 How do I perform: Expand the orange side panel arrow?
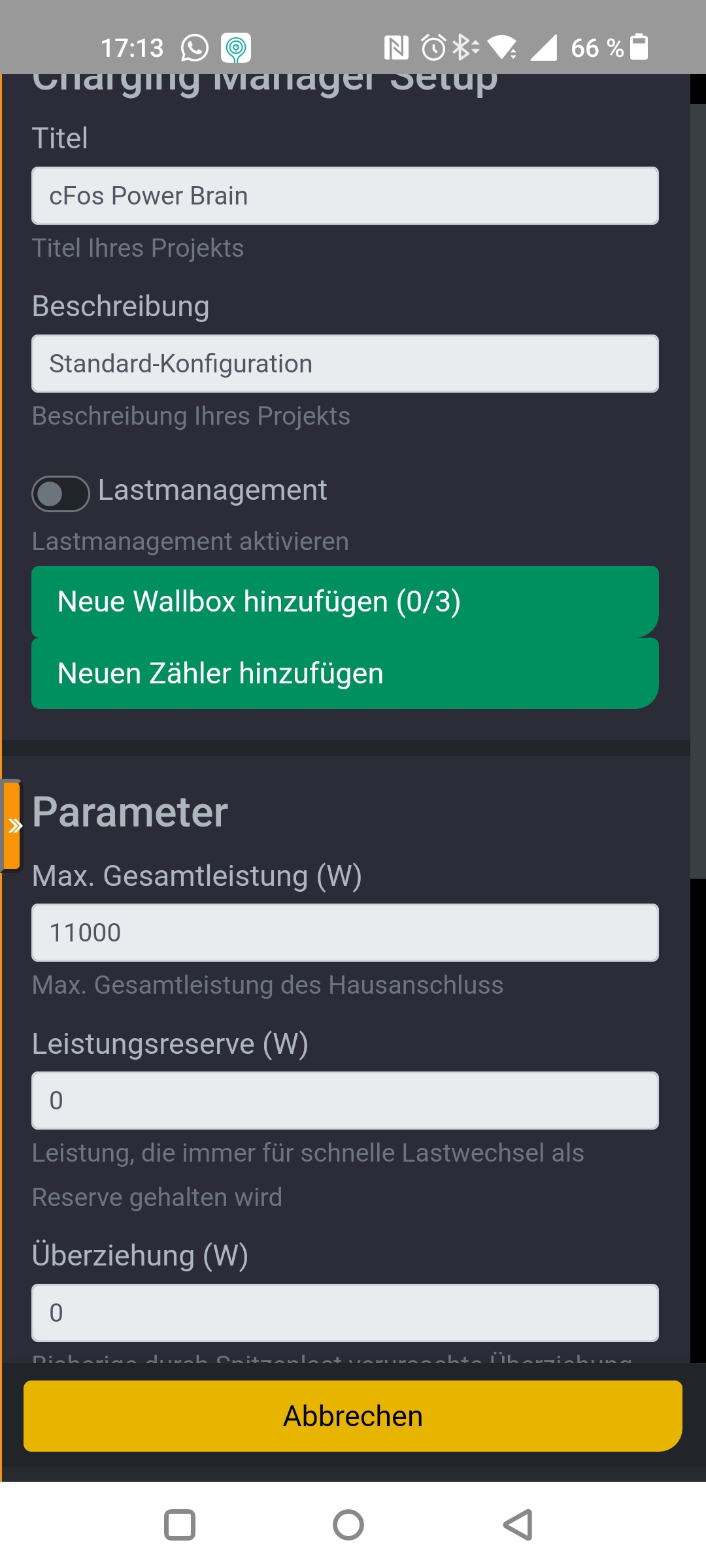point(12,826)
